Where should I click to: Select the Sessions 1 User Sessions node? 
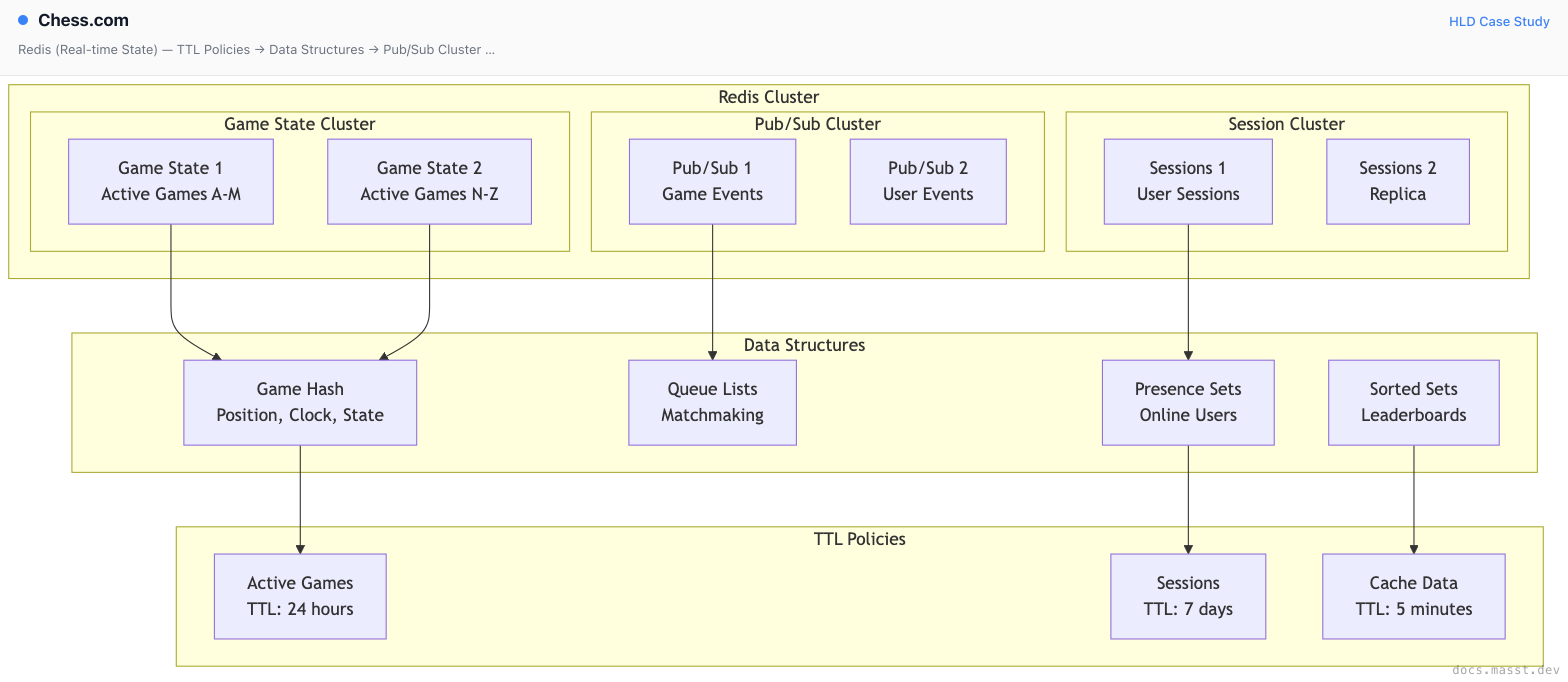(x=1188, y=181)
